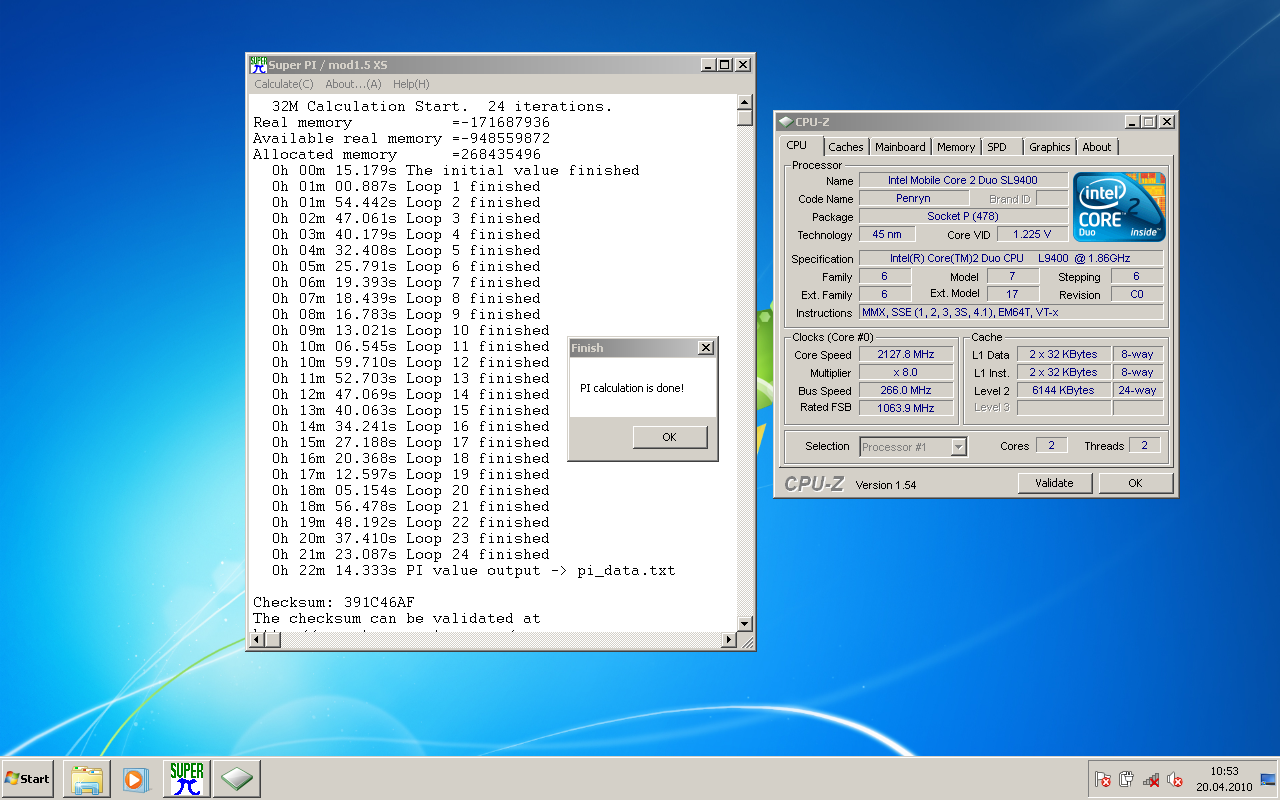
Task: Open the Graphics tab in CPU-Z
Action: click(x=1050, y=147)
